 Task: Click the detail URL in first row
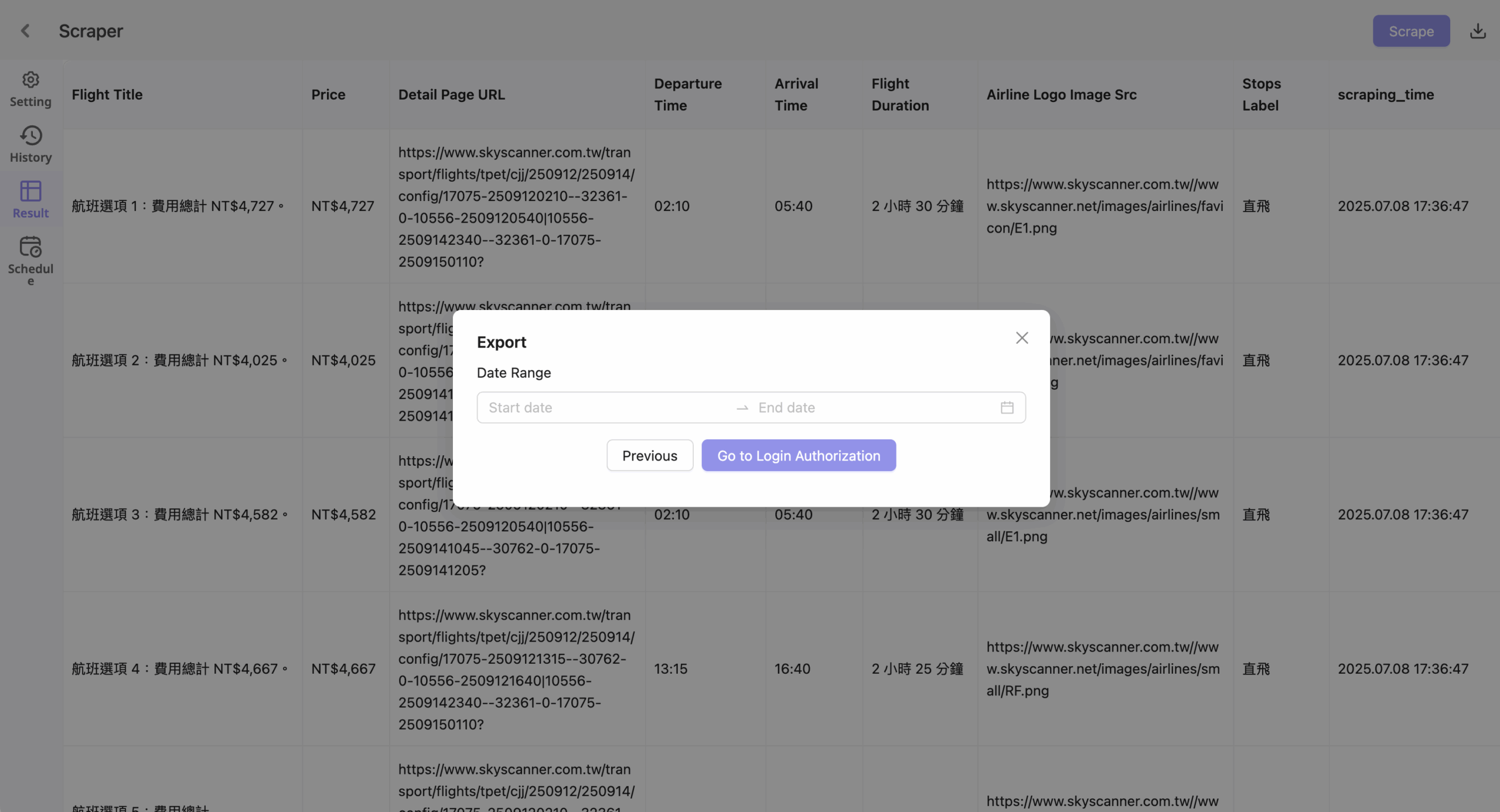517,207
